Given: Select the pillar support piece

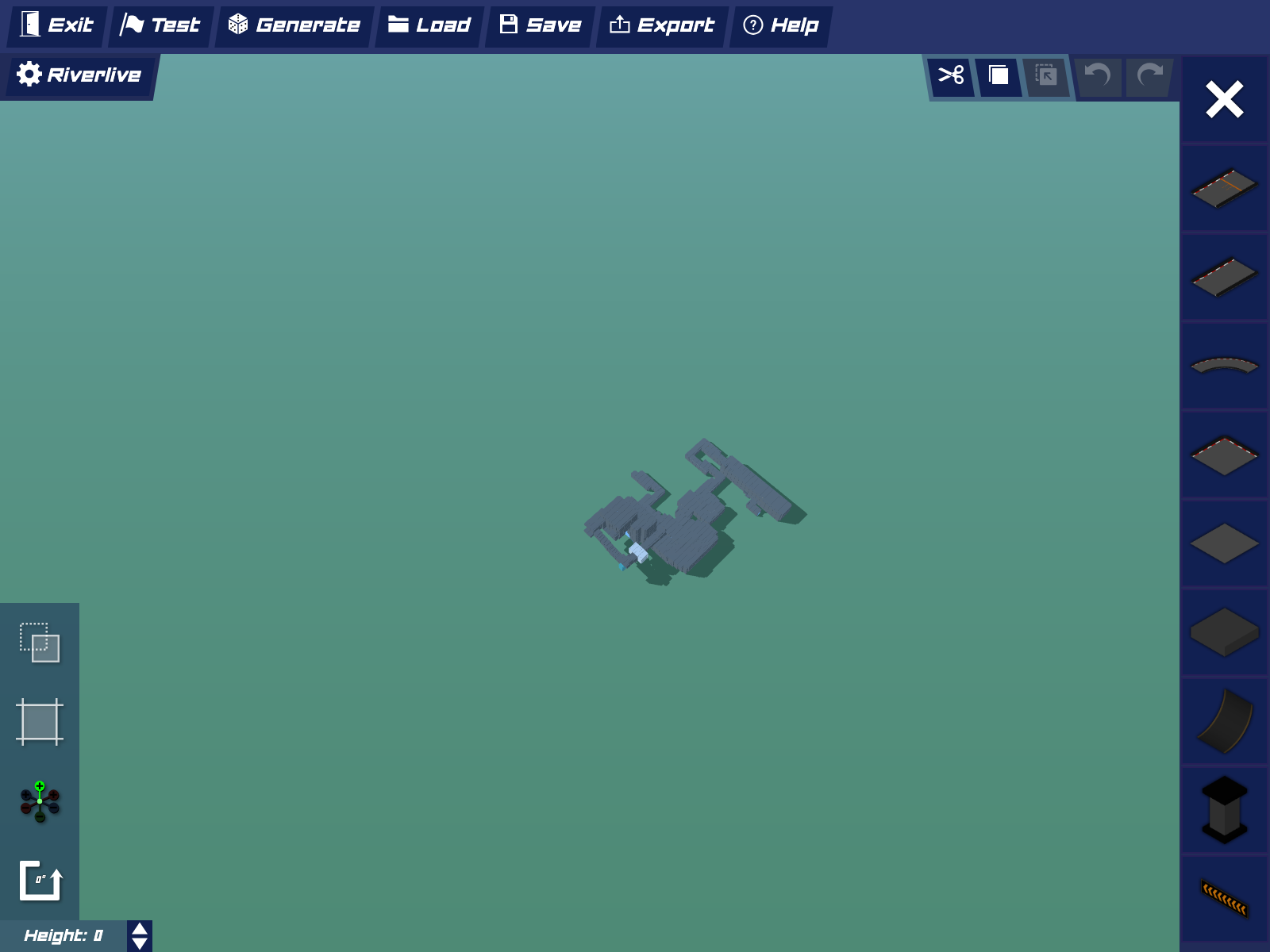Looking at the screenshot, I should pos(1224,810).
